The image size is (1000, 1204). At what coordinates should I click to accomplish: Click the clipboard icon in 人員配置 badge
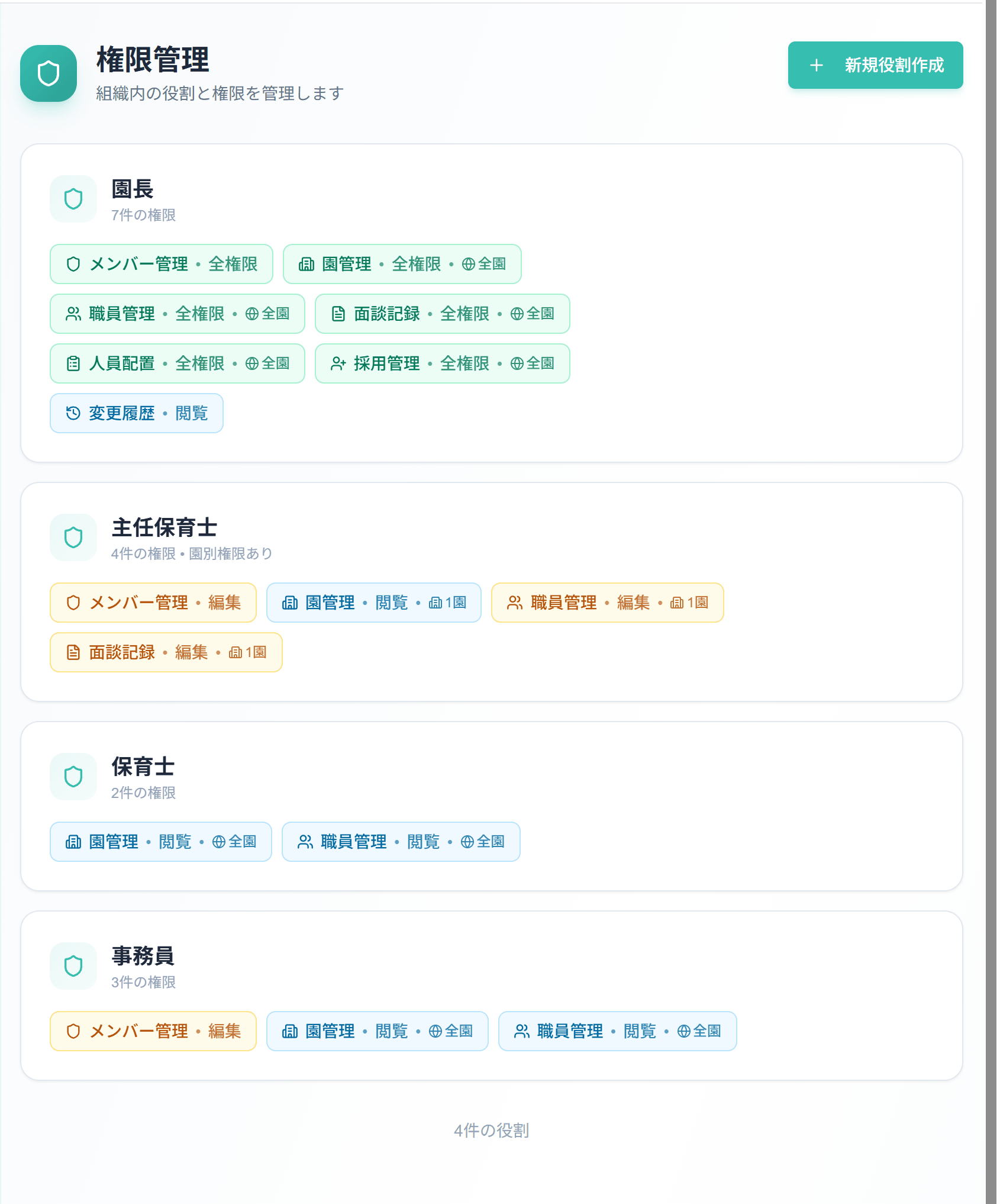click(73, 363)
